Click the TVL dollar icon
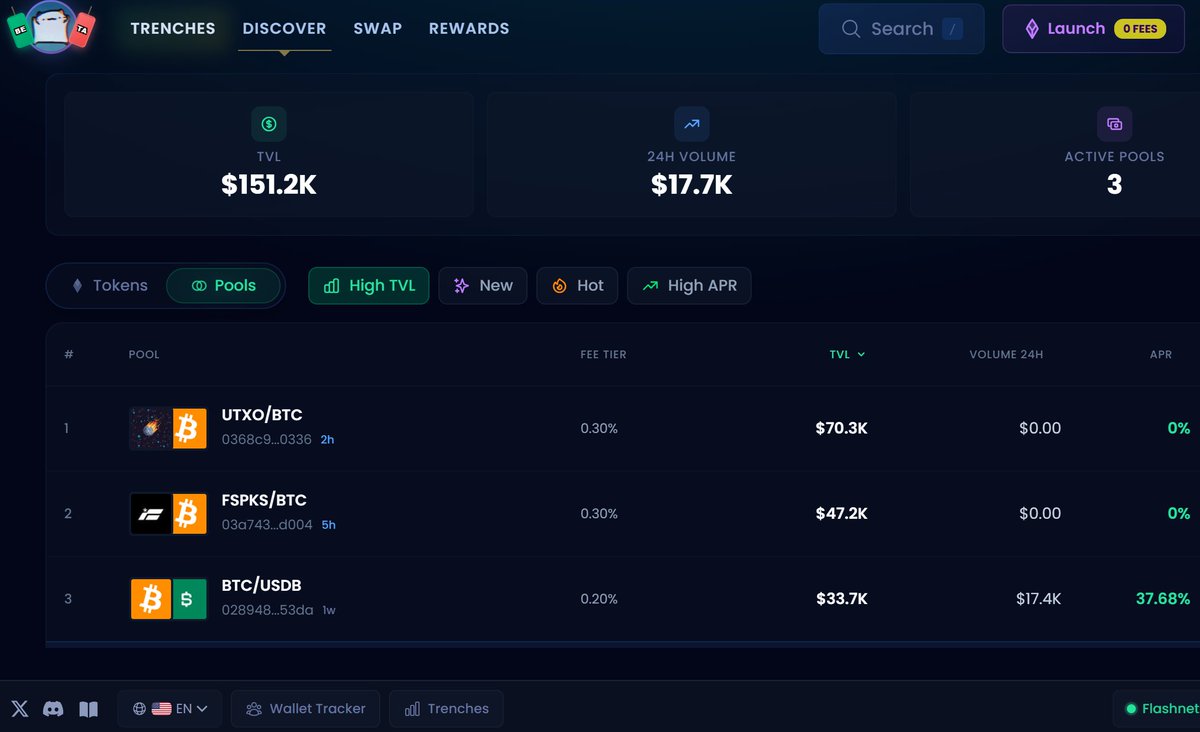Screen dimensions: 1200x732 click(269, 124)
